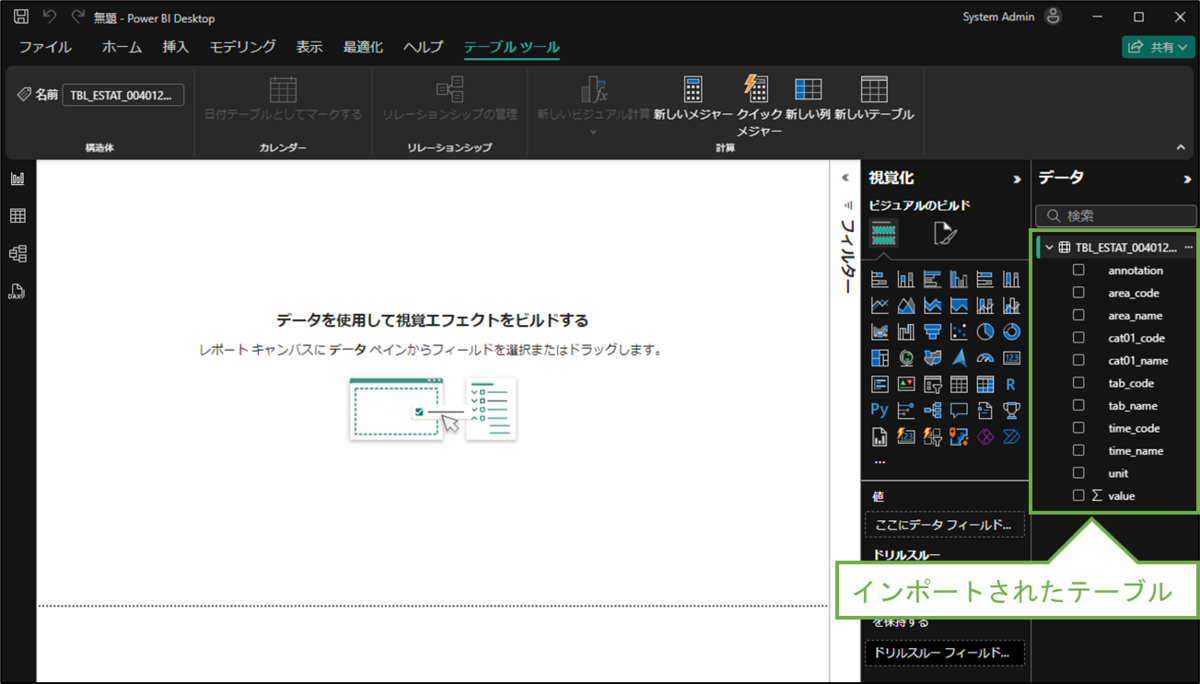Click the 新しいテーブル ribbon icon

click(x=874, y=89)
